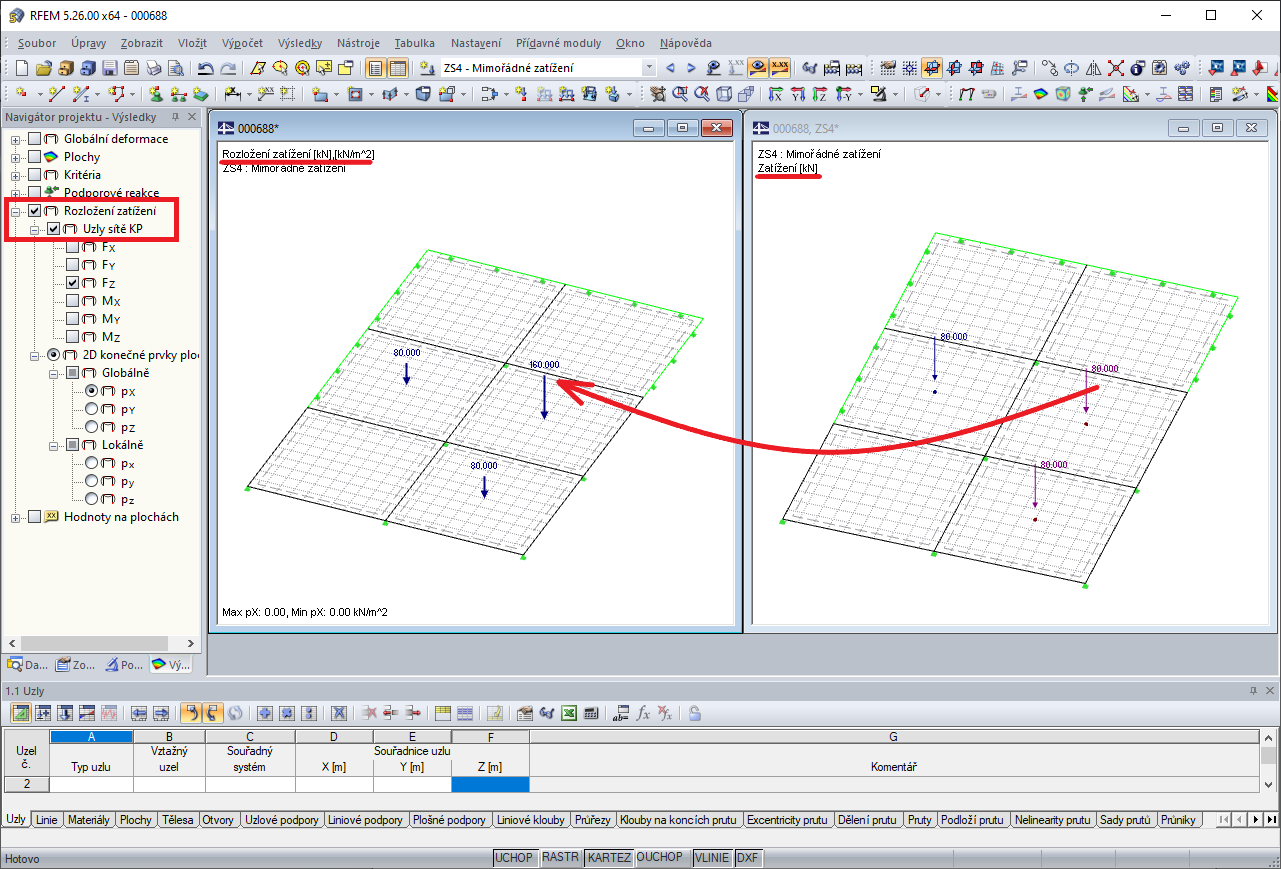The image size is (1281, 869).
Task: Open the Soubor menu
Action: pos(37,43)
